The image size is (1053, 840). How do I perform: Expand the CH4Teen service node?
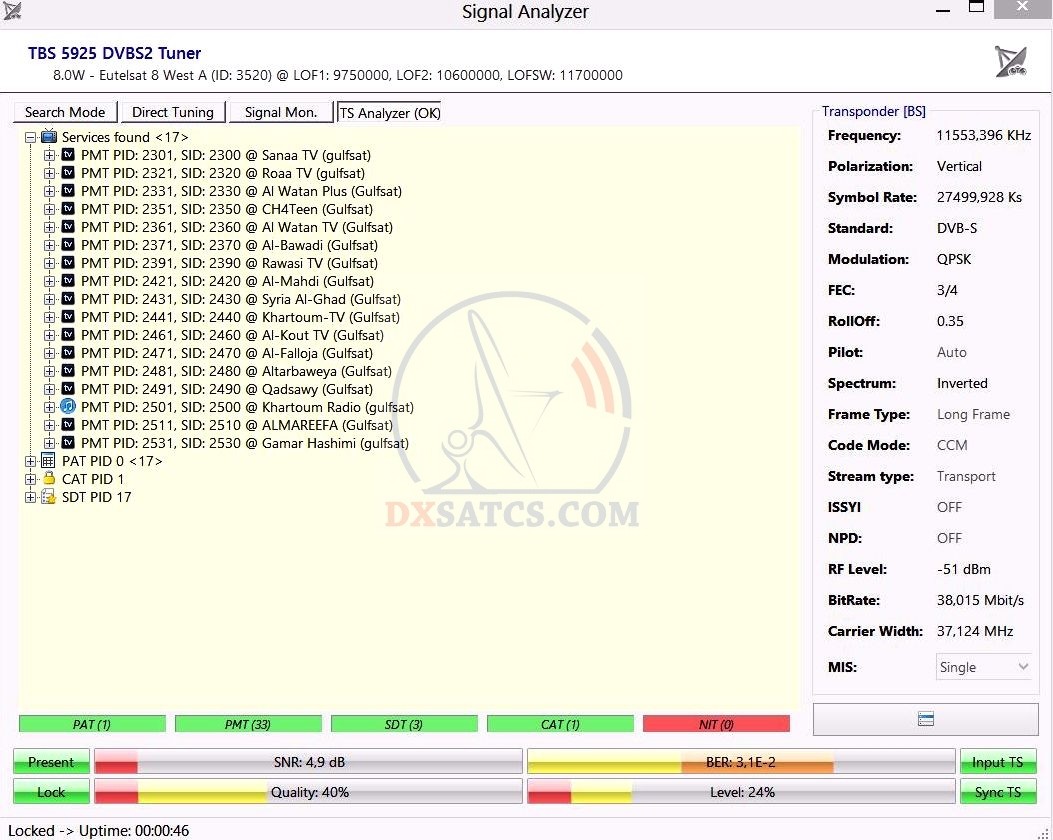tap(49, 209)
